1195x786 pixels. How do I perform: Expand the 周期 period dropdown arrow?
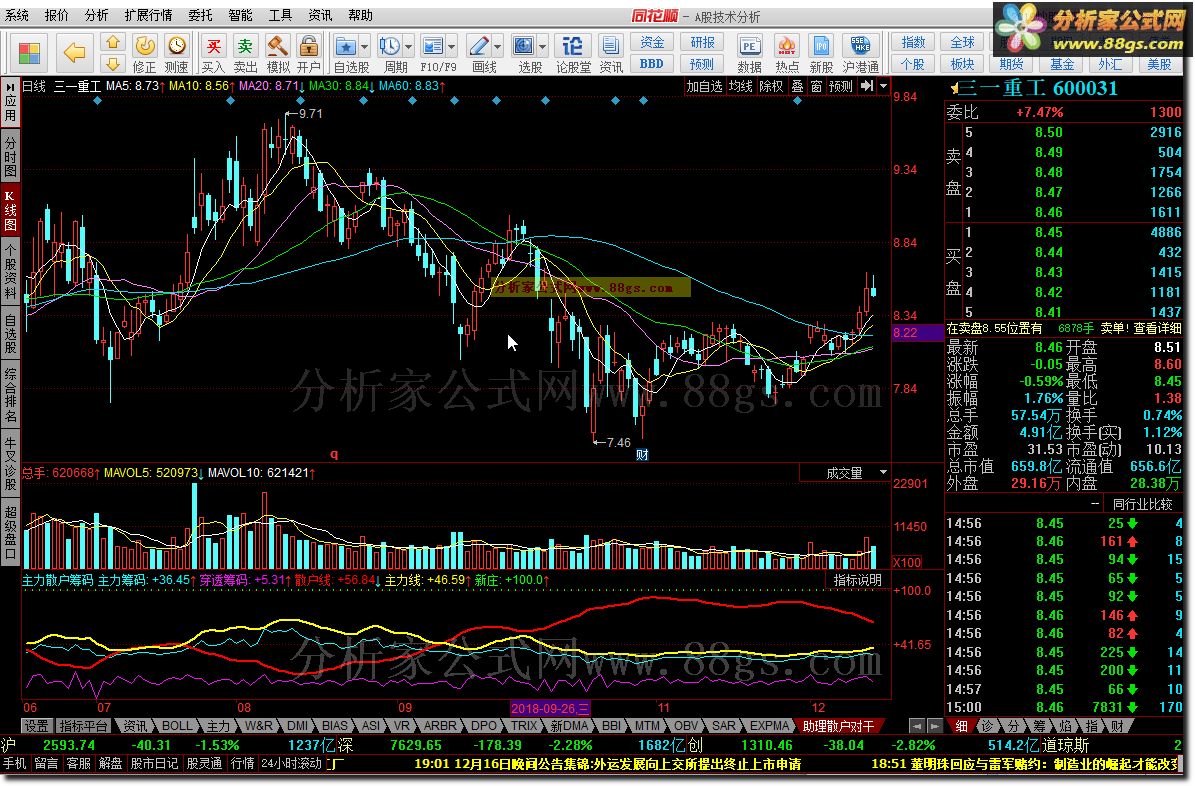(408, 47)
